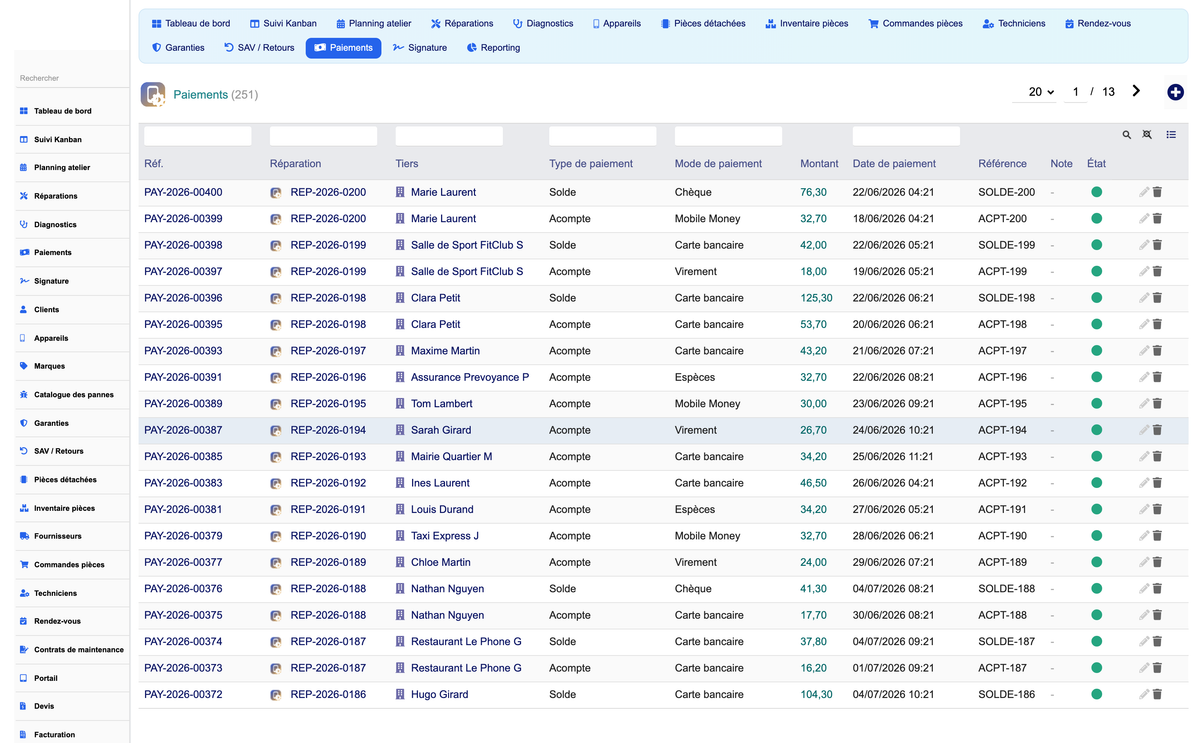Click amount 125,30 for PAY-2026-00396
The image size is (1200, 743).
816,298
